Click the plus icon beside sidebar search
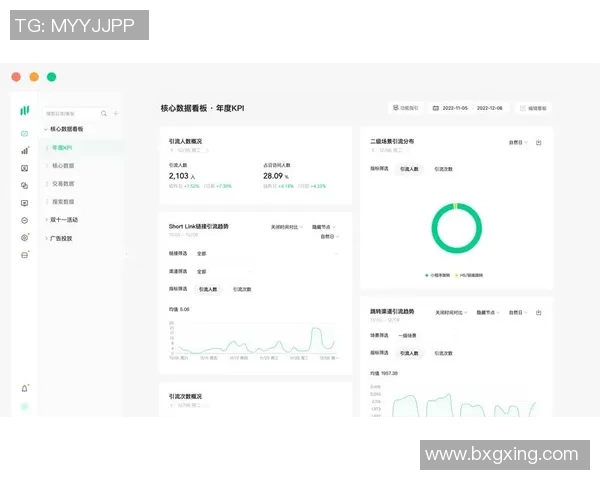 (x=116, y=114)
